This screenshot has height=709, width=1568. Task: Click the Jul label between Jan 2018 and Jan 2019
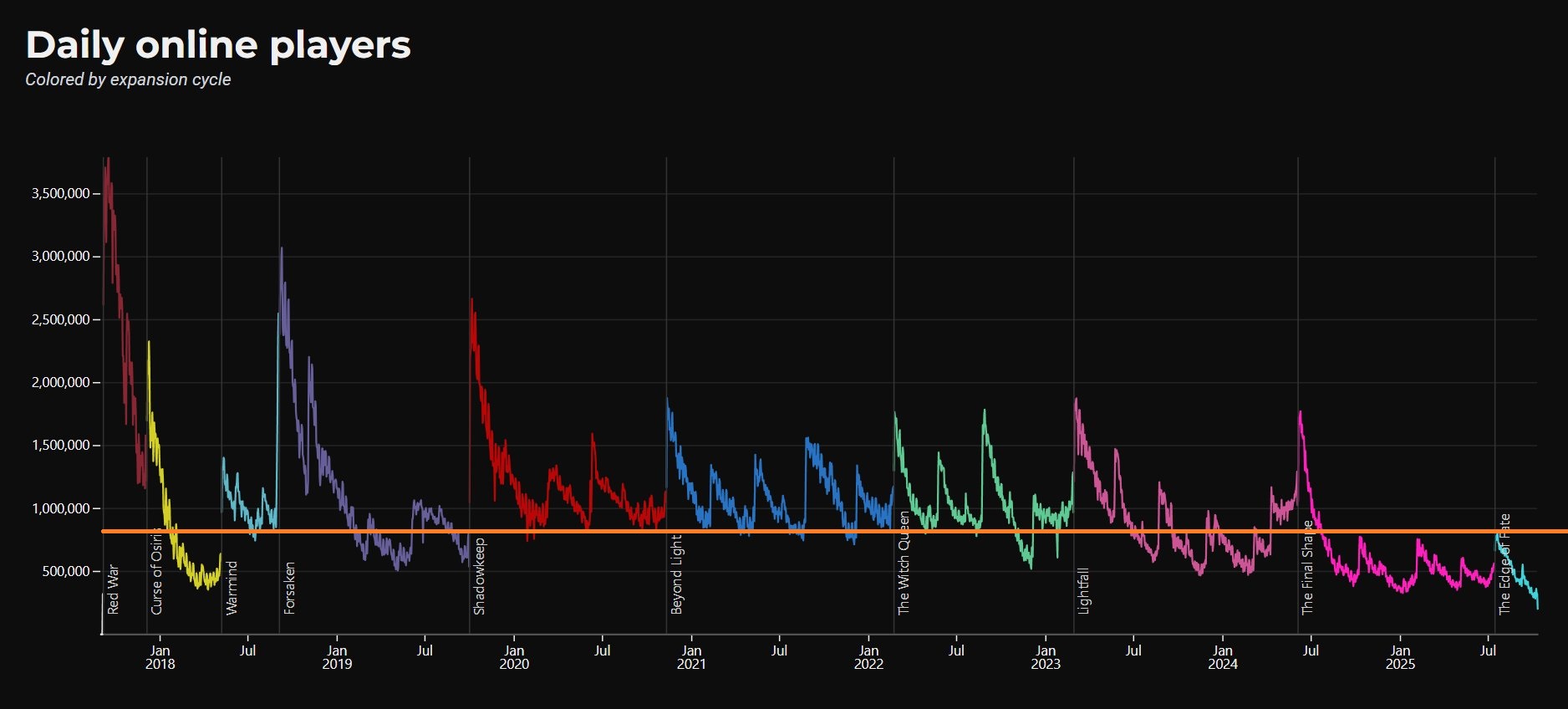[x=247, y=650]
